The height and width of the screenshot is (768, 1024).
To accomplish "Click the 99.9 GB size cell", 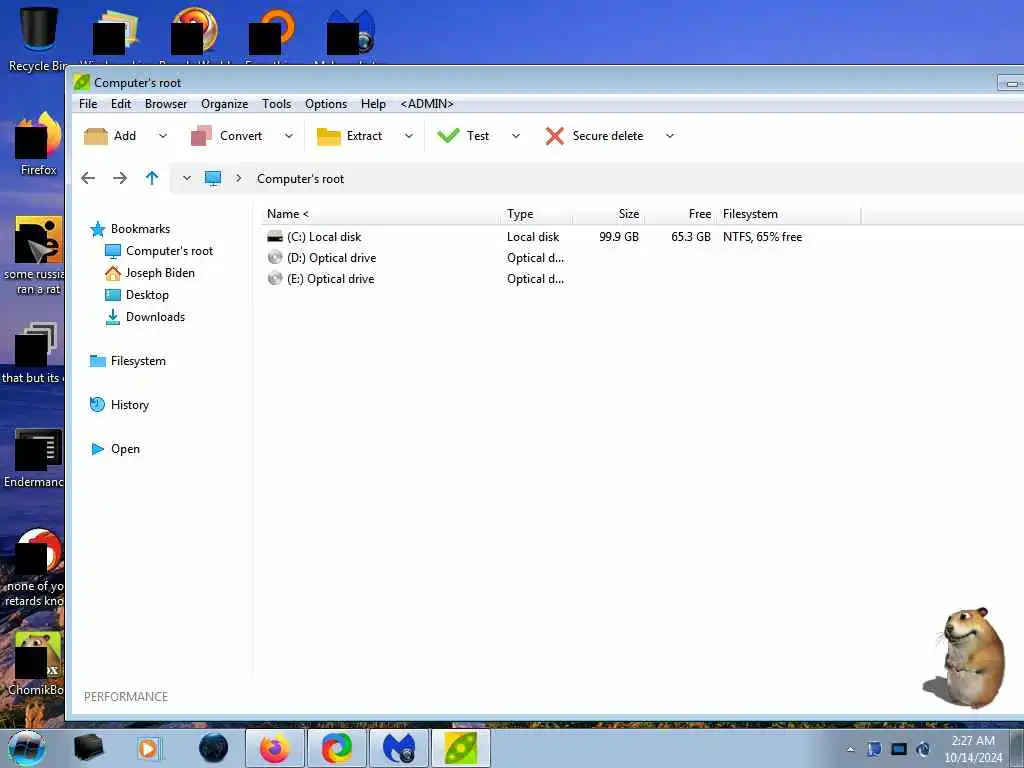I will (618, 236).
